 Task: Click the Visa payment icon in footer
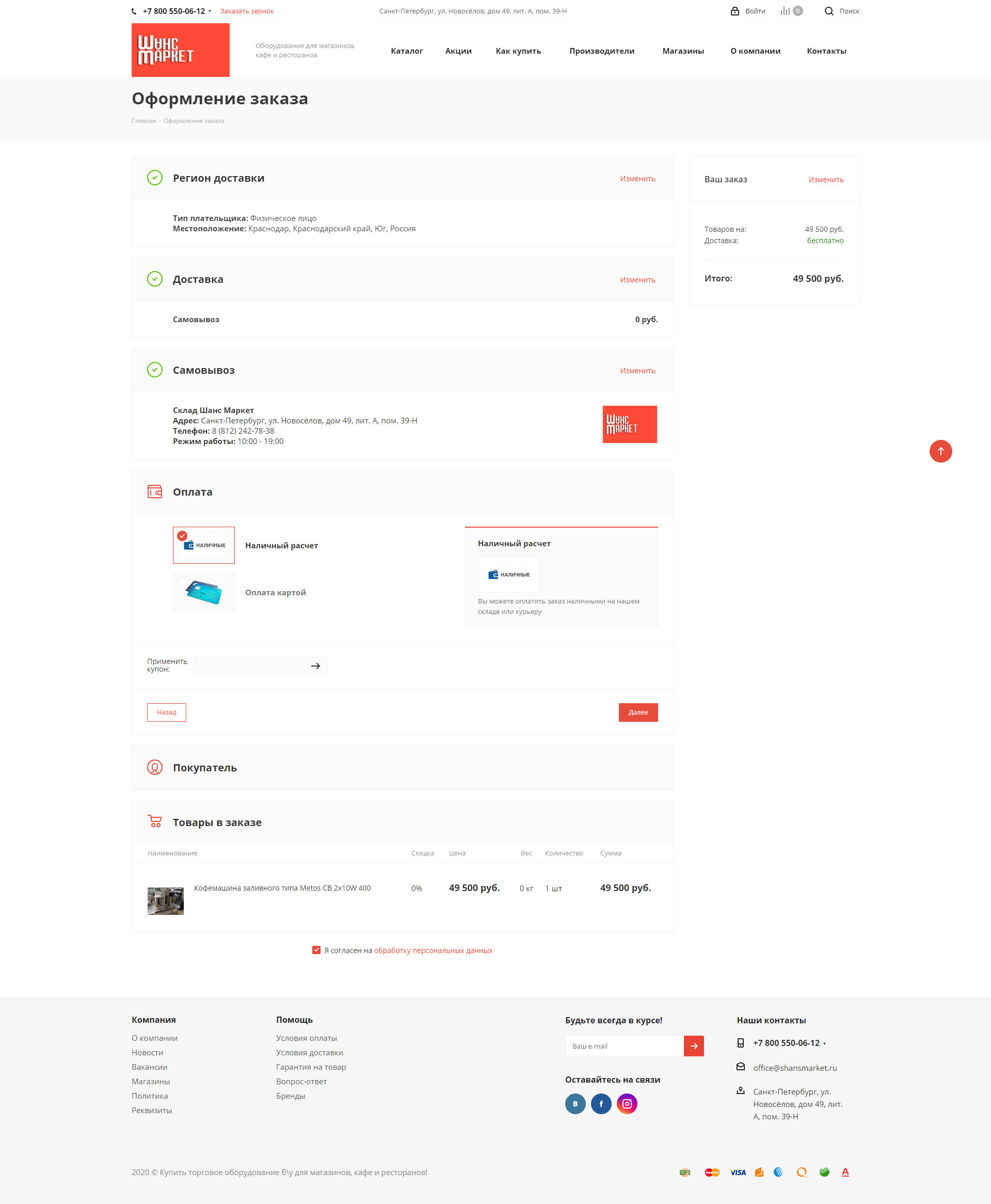pyautogui.click(x=738, y=1172)
